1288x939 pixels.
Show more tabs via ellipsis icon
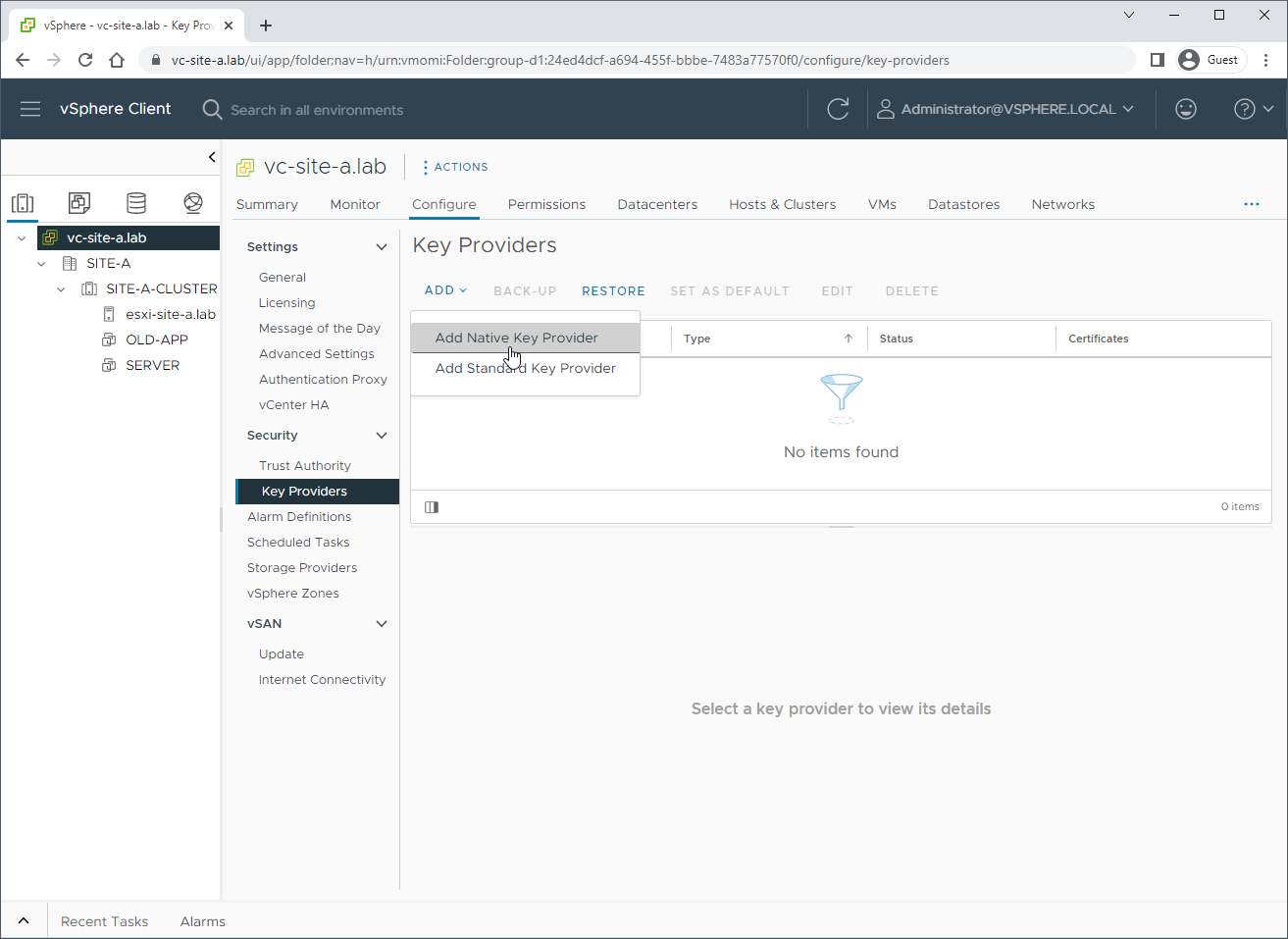tap(1252, 204)
